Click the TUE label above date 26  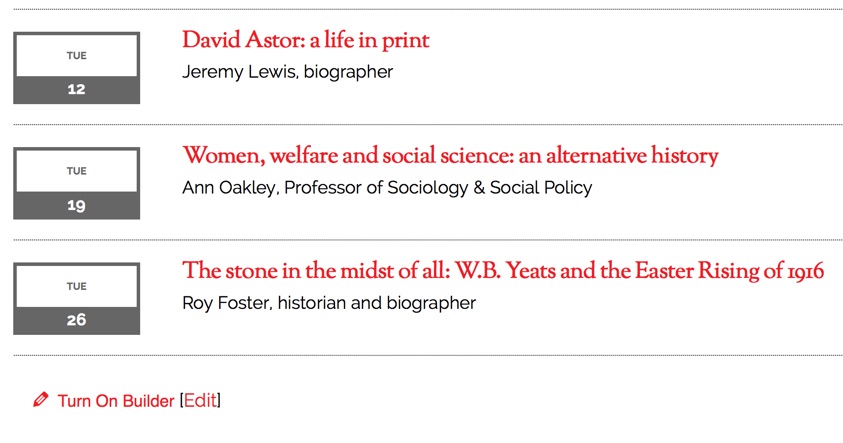[76, 286]
